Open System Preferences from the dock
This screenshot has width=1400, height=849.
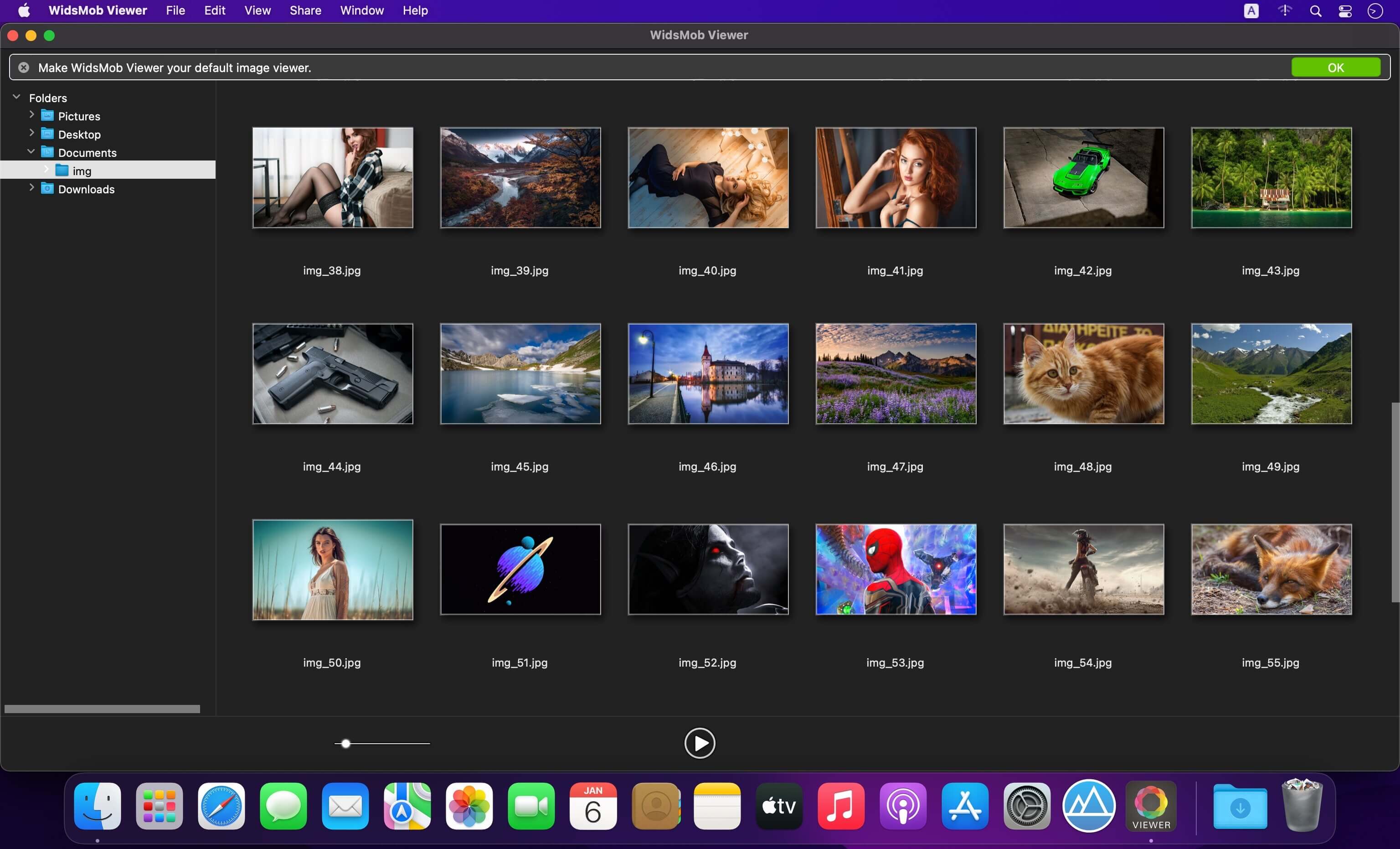(x=1026, y=806)
